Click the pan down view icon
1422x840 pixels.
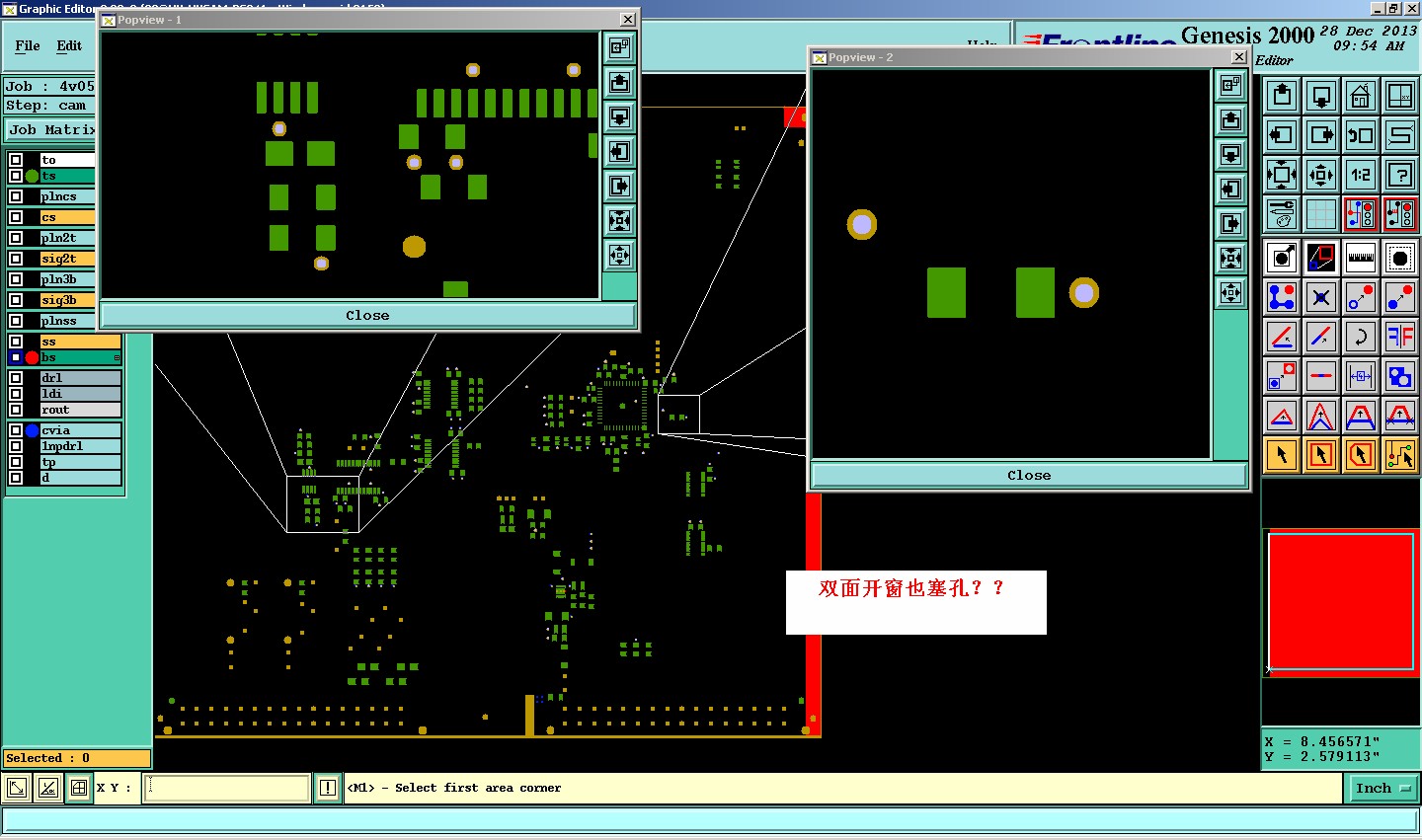(x=1321, y=96)
